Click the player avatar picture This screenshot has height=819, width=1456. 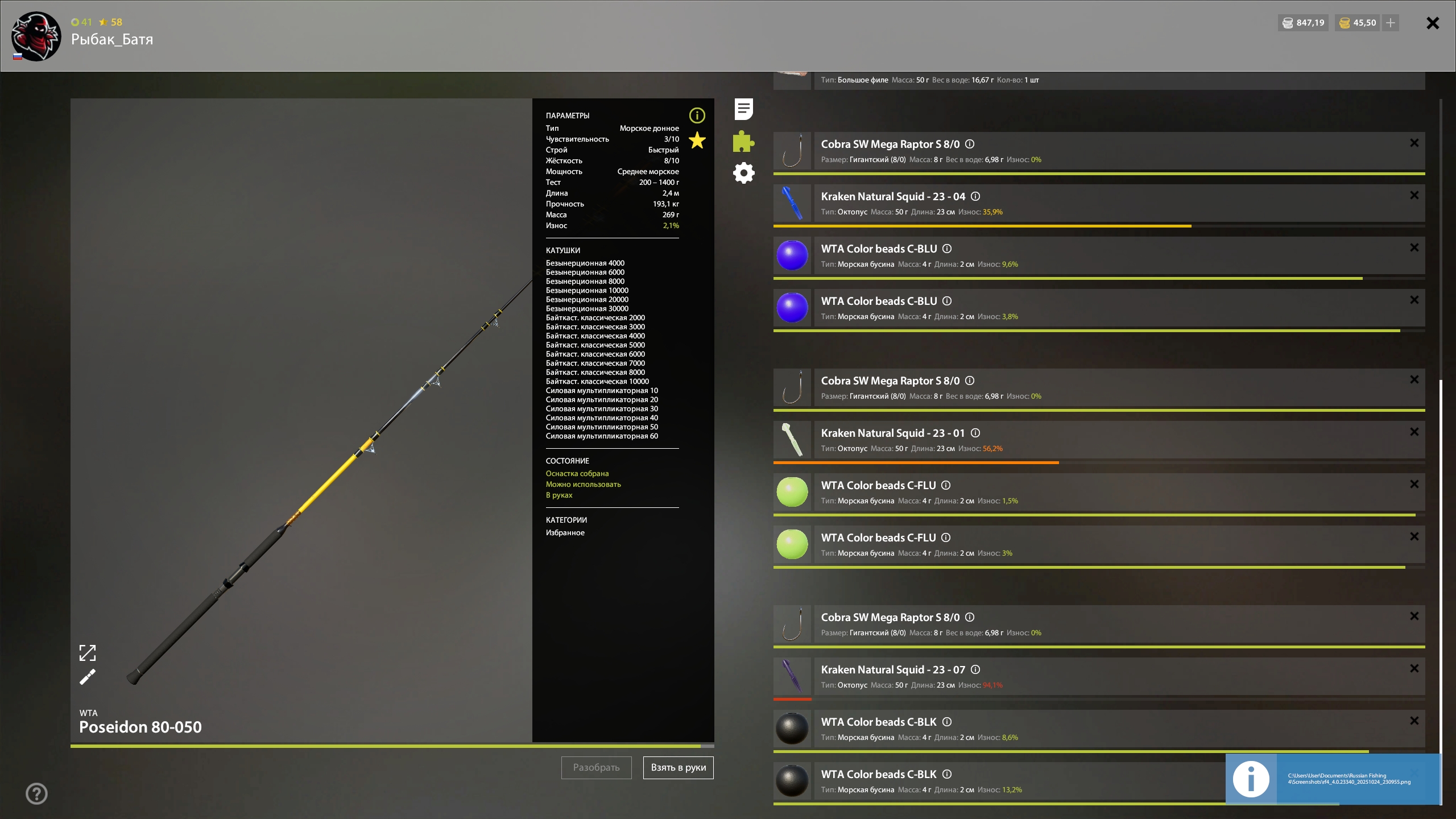pyautogui.click(x=36, y=36)
